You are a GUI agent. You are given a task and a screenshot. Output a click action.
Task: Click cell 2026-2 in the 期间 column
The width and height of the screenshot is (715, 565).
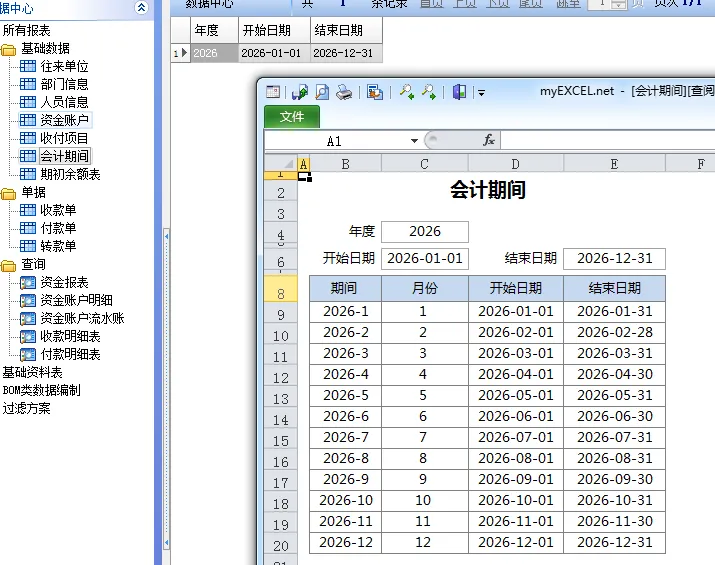point(345,332)
